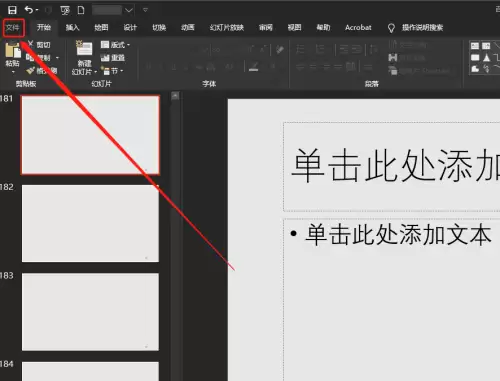Open Customize Quick Access Toolbar arrow
This screenshot has height=381, width=500.
click(145, 10)
